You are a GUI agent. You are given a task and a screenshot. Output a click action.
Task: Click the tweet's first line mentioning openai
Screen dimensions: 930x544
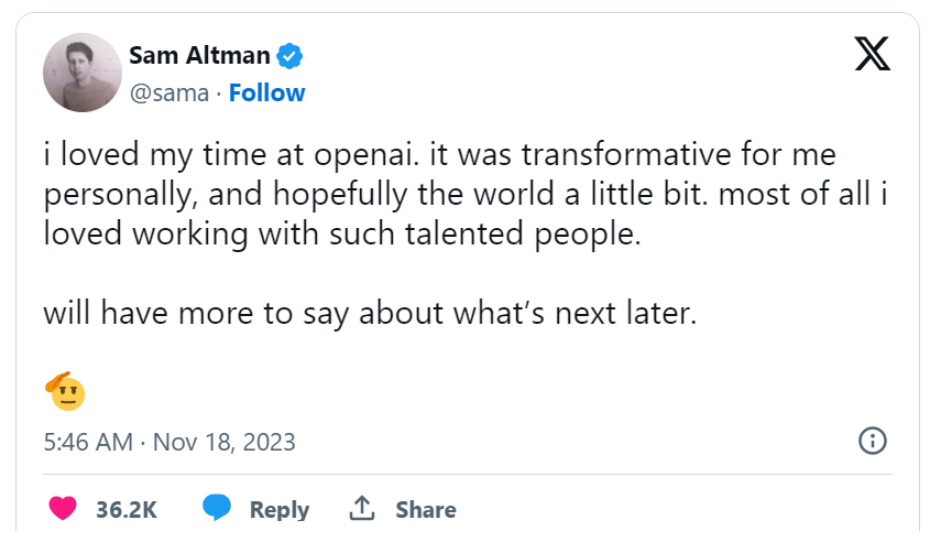[x=438, y=156]
